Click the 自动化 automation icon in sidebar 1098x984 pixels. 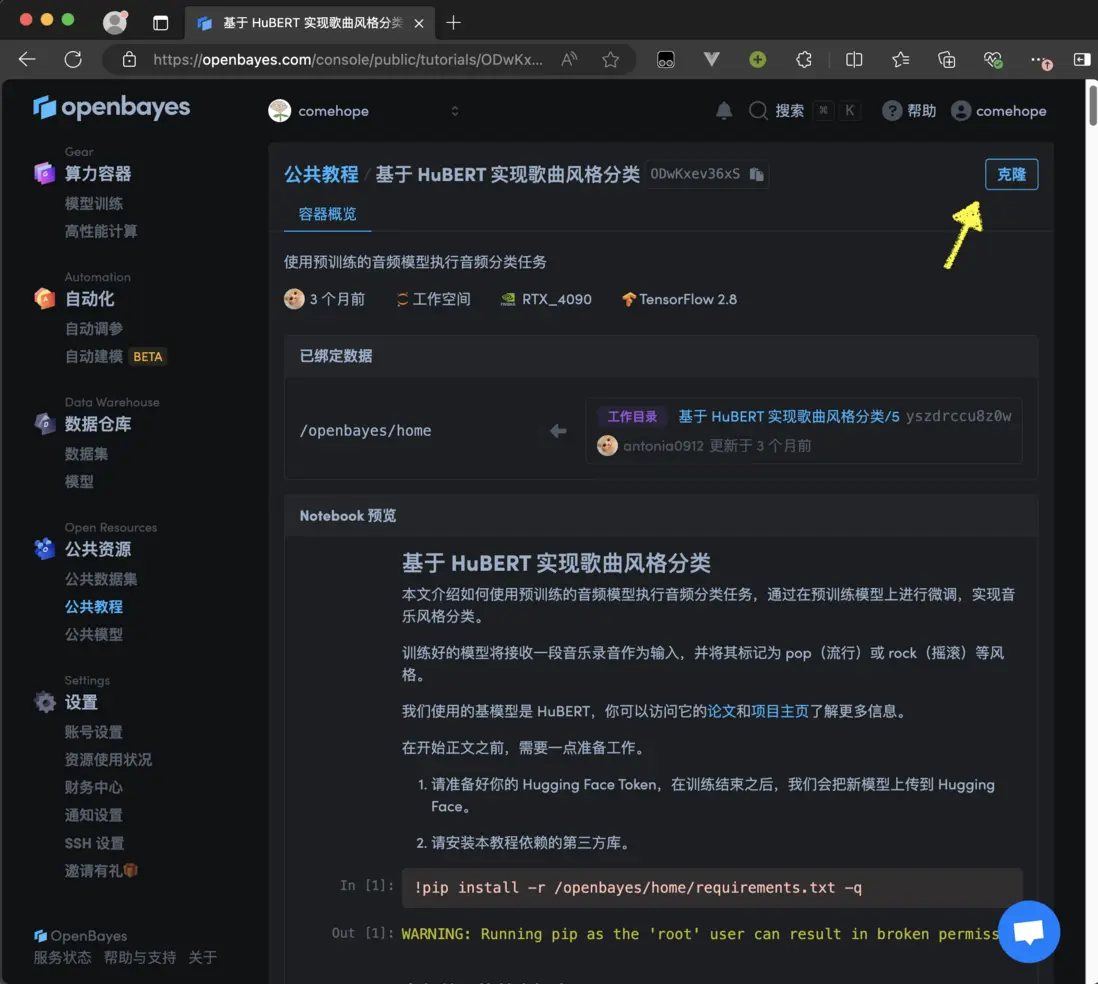[x=43, y=297]
